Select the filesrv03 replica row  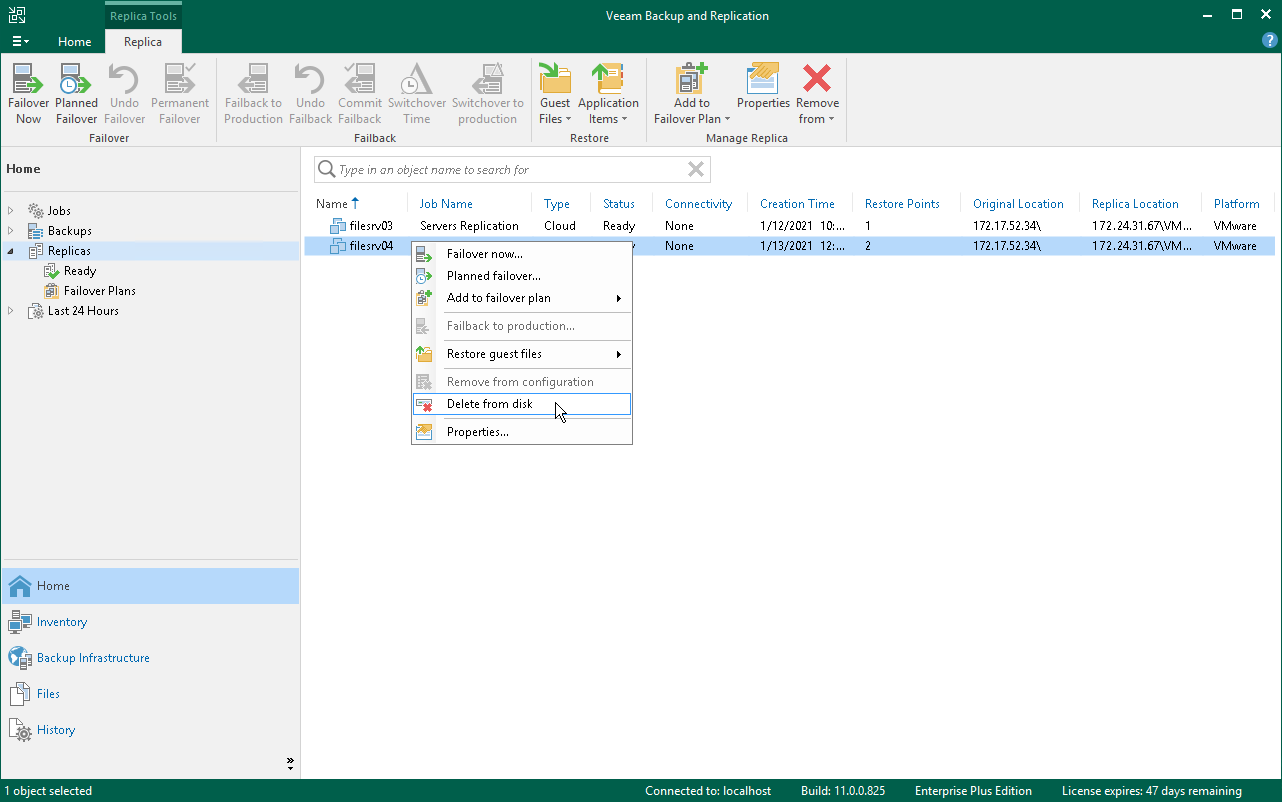[x=789, y=226]
